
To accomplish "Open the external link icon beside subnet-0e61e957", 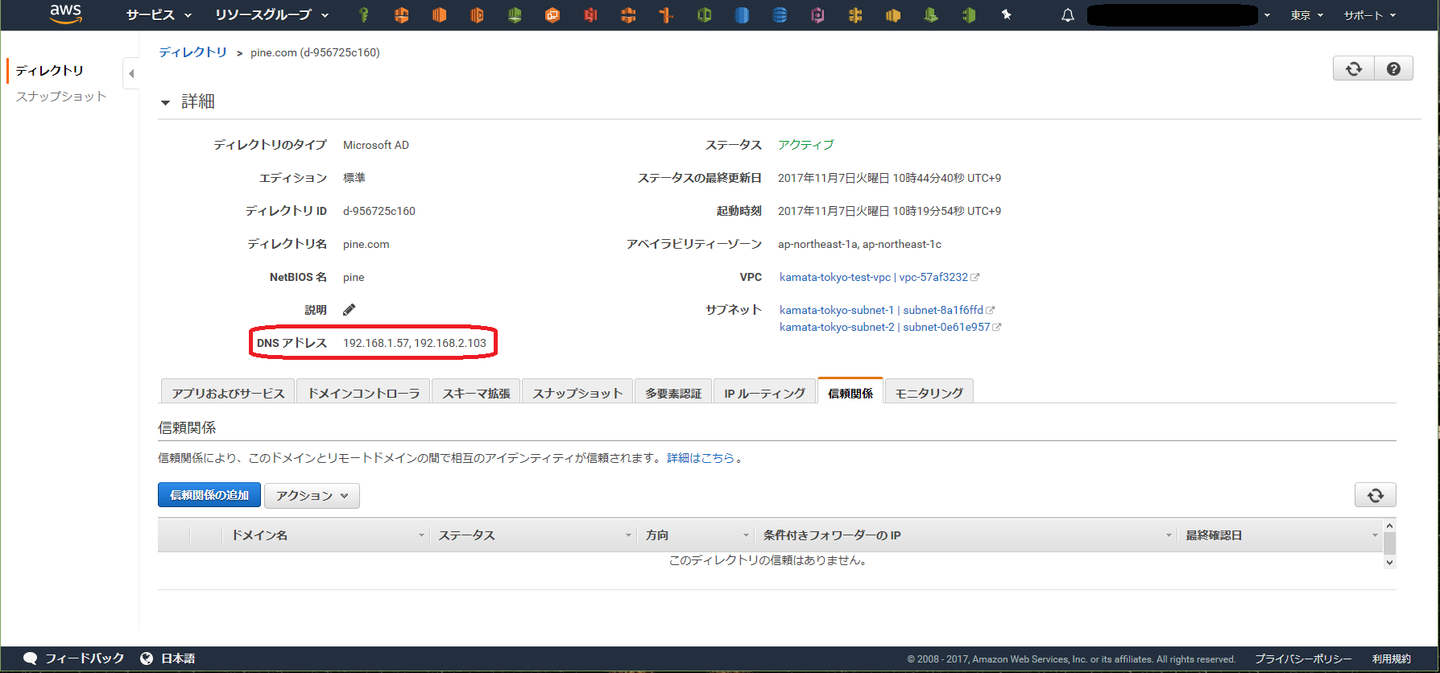I will pos(997,327).
